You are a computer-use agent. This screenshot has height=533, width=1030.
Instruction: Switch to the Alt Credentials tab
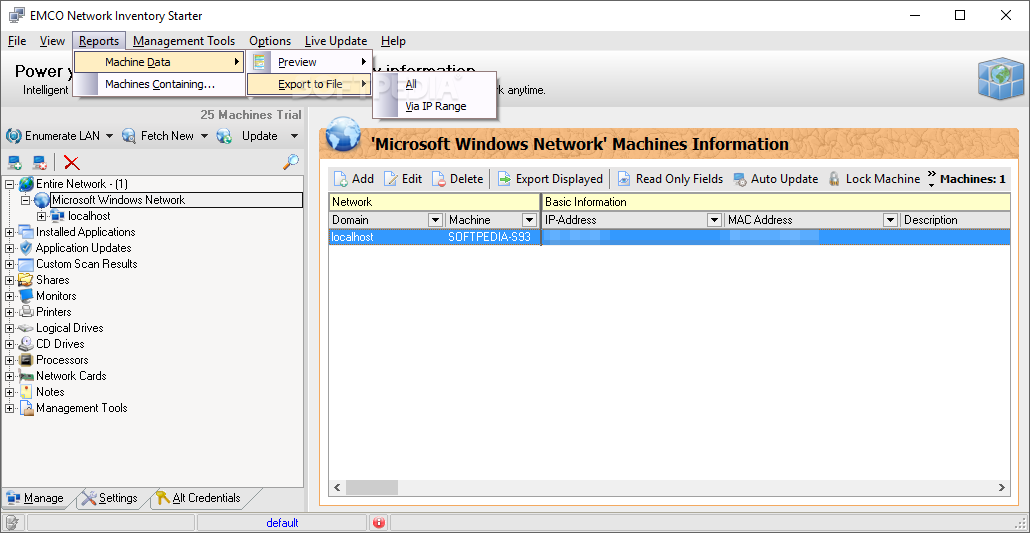[x=199, y=498]
